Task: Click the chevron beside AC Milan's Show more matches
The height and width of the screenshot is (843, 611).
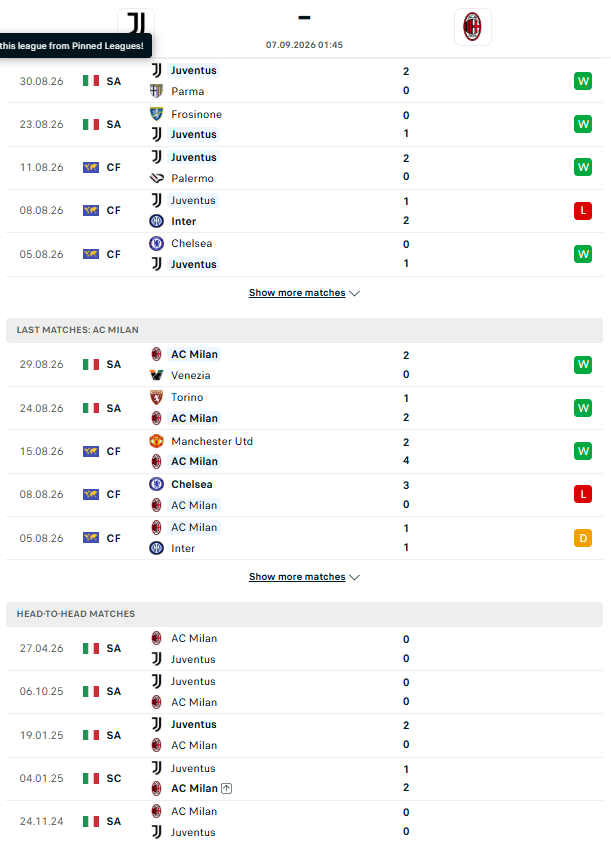Action: click(354, 577)
